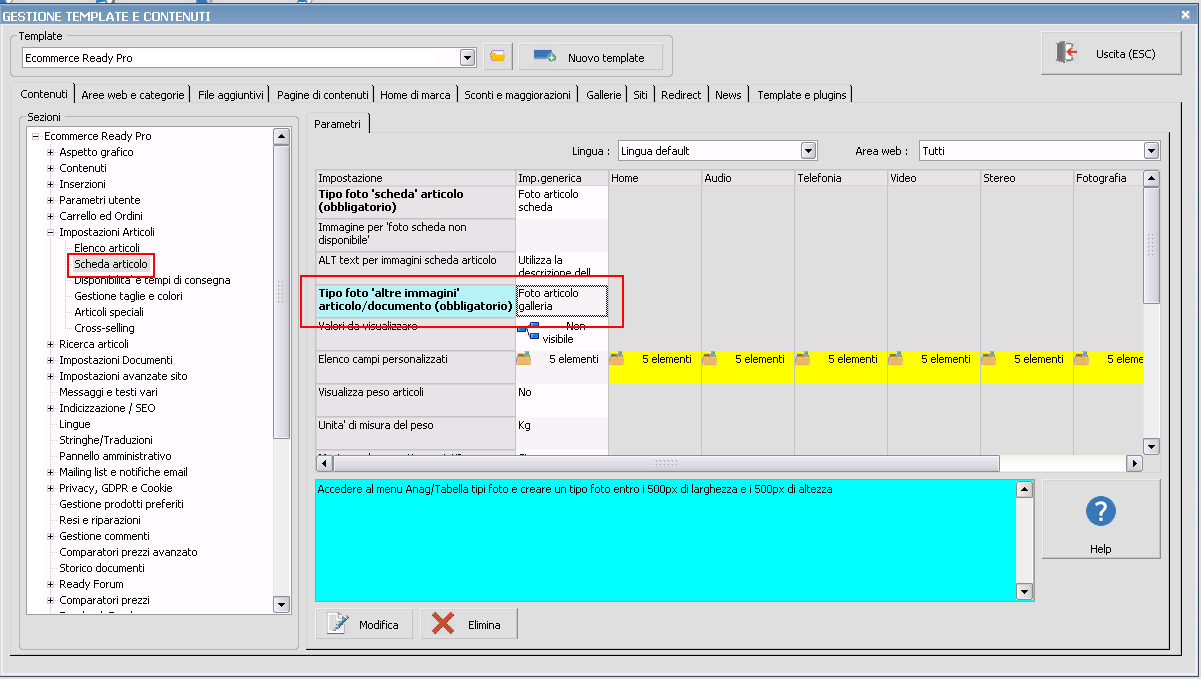Collapse the Impostazioni Articoli node
1201x679 pixels.
pyautogui.click(x=50, y=232)
